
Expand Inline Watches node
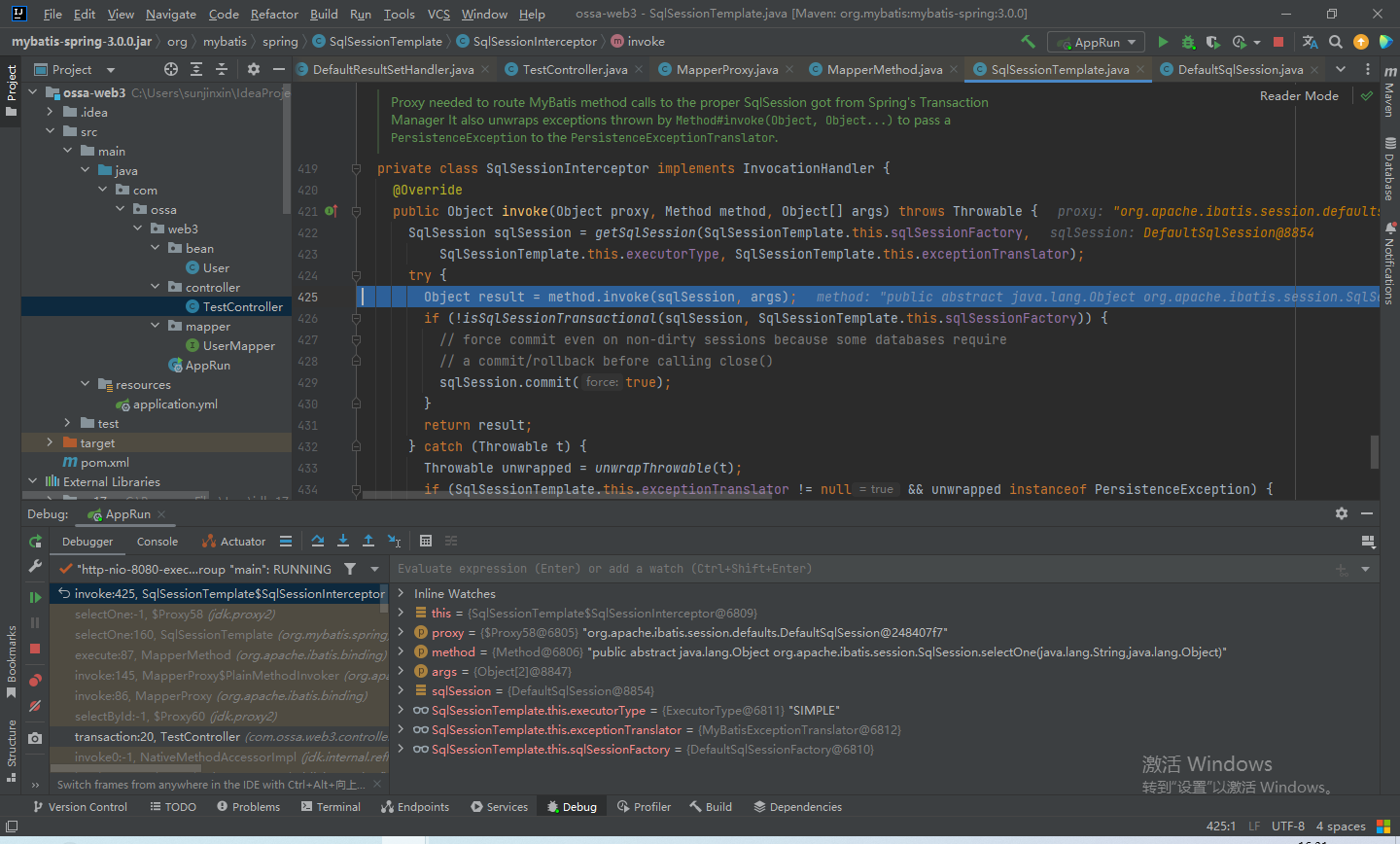coord(401,593)
